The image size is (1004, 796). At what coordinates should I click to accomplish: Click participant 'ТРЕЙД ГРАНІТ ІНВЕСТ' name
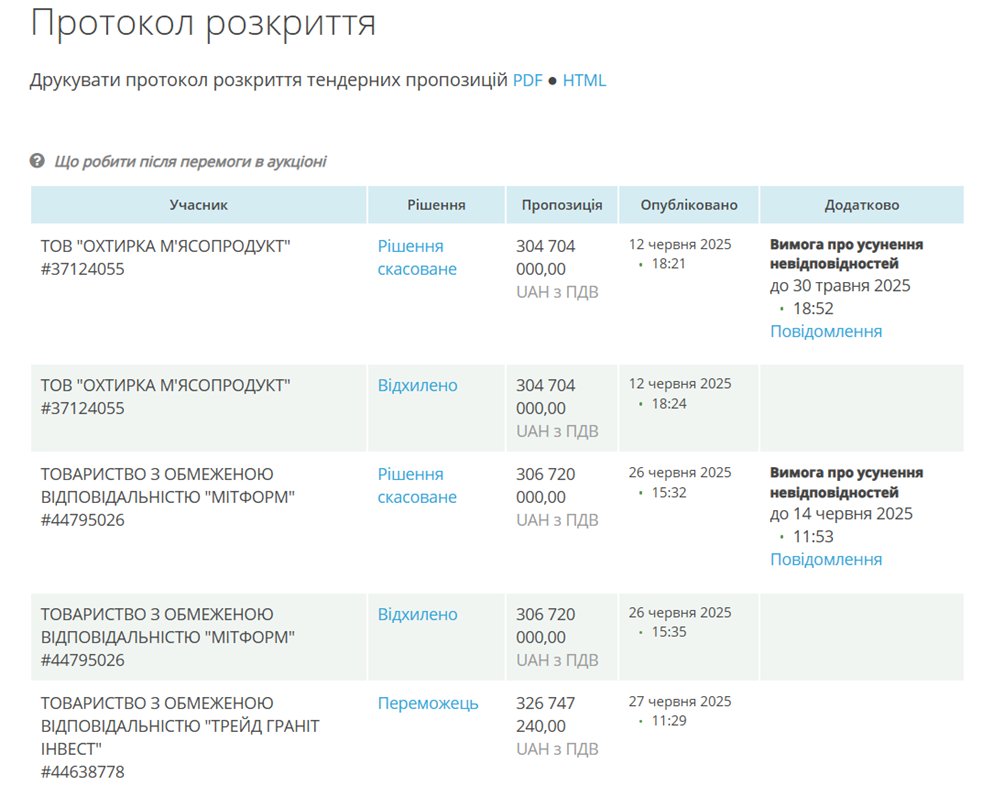point(180,726)
